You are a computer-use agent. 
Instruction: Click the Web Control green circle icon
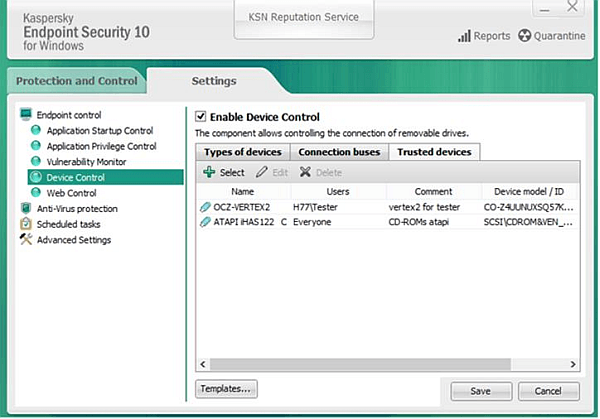(x=36, y=192)
